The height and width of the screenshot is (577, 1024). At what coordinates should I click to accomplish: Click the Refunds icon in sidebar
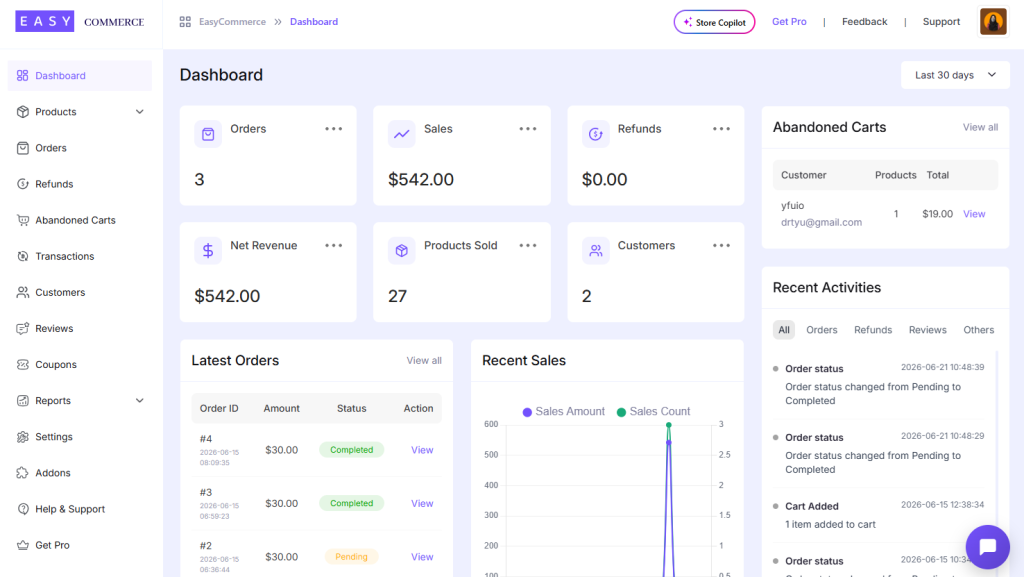pyautogui.click(x=23, y=184)
